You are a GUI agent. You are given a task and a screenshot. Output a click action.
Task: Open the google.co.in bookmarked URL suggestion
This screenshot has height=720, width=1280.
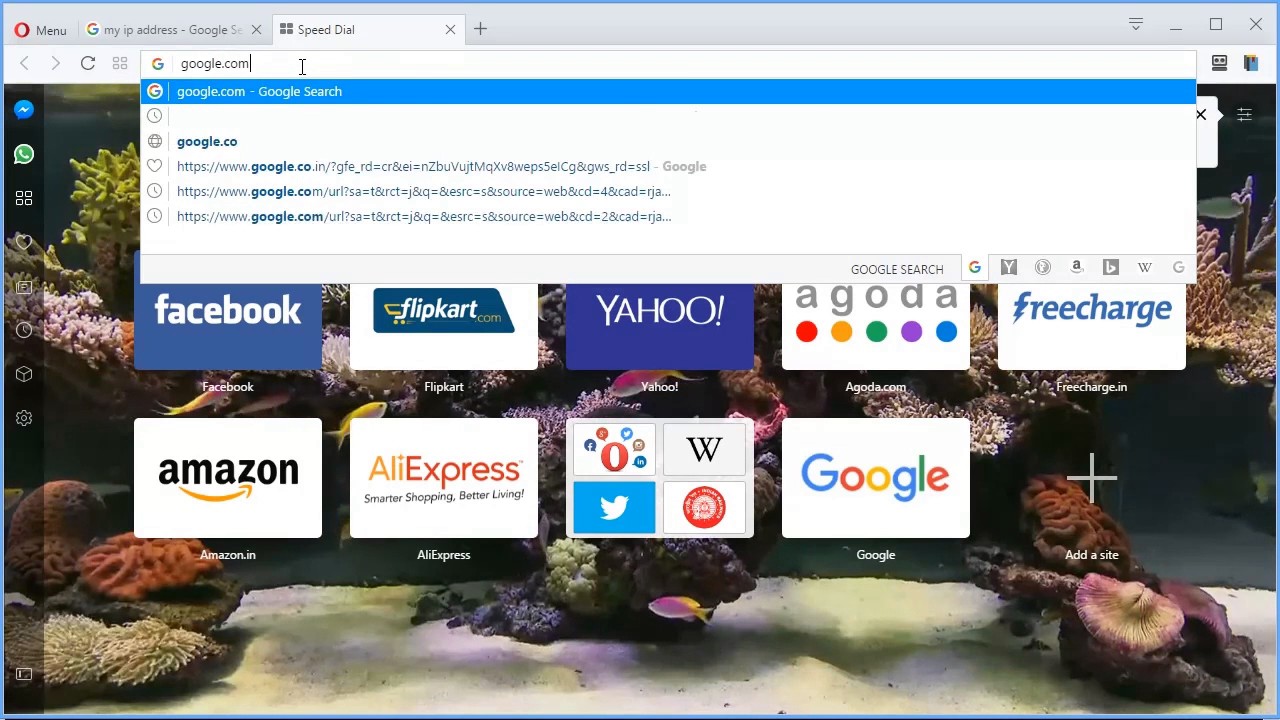pyautogui.click(x=668, y=166)
